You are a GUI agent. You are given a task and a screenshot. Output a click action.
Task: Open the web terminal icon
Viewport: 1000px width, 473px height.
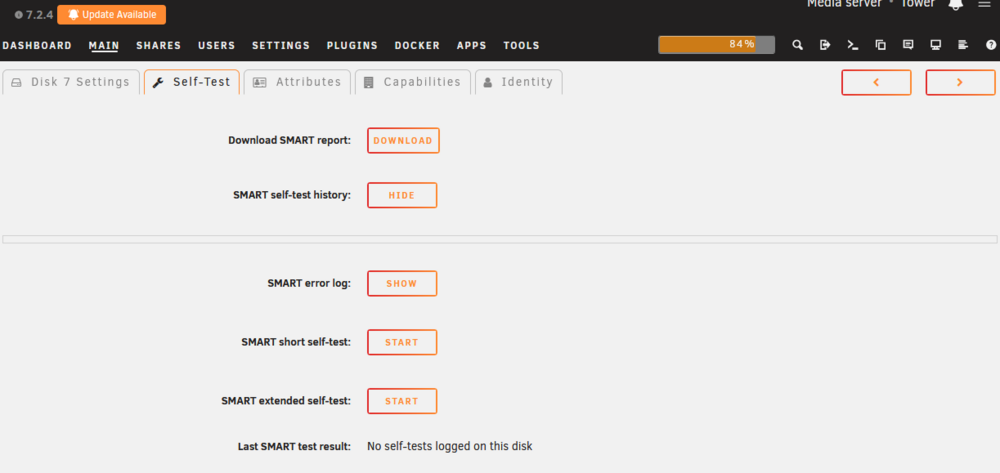coord(853,45)
